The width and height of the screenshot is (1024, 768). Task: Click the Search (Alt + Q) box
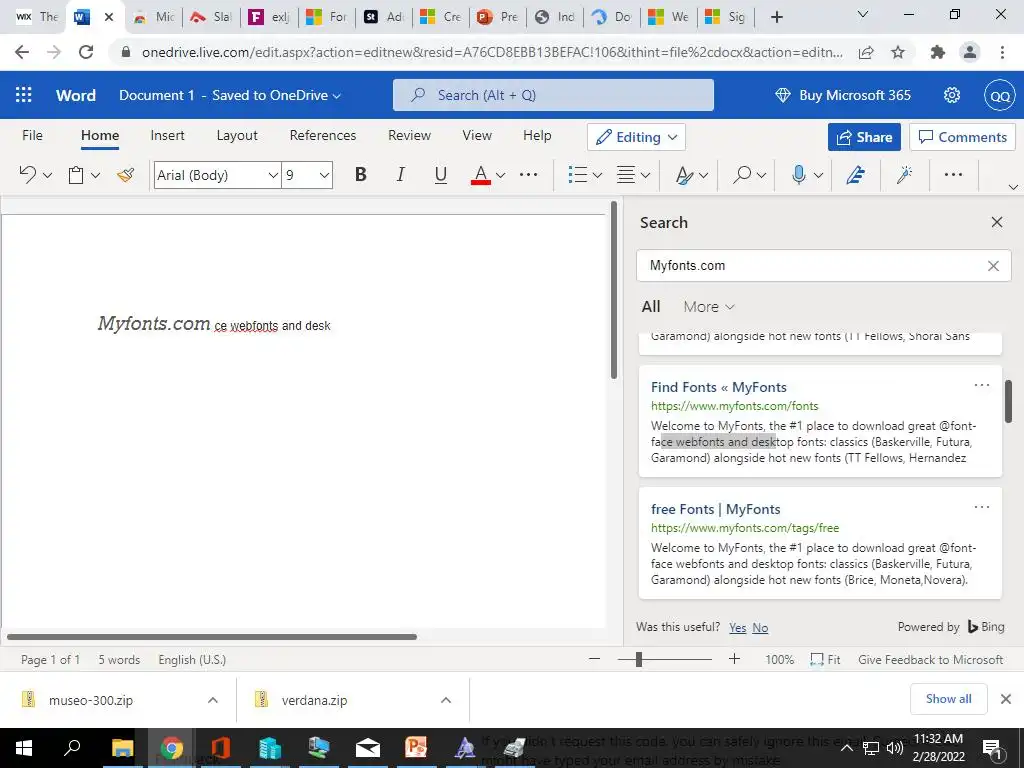[553, 95]
